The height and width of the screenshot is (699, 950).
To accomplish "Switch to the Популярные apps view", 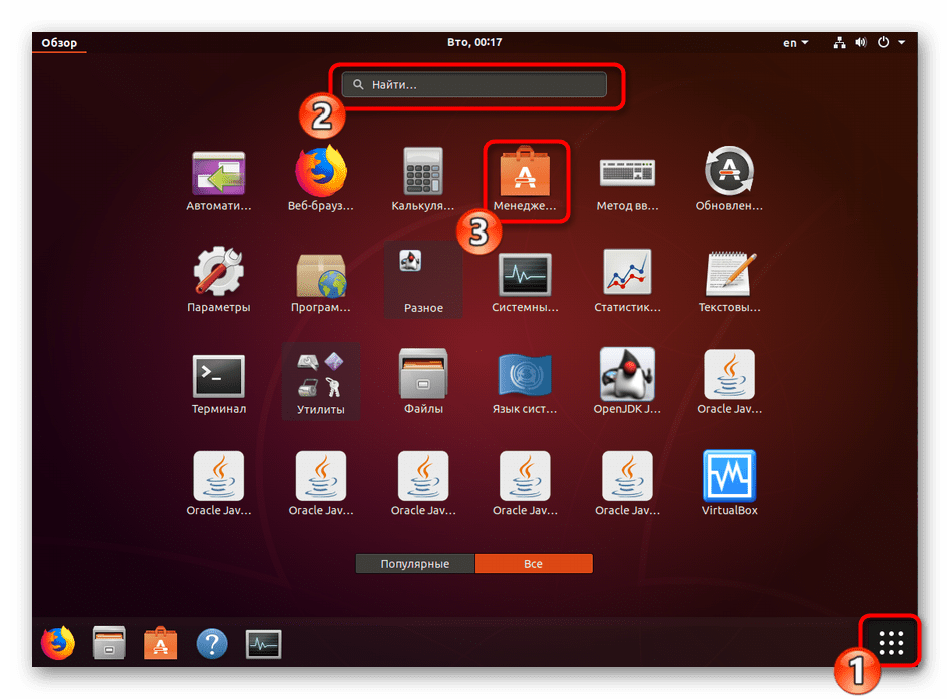I will tap(415, 564).
